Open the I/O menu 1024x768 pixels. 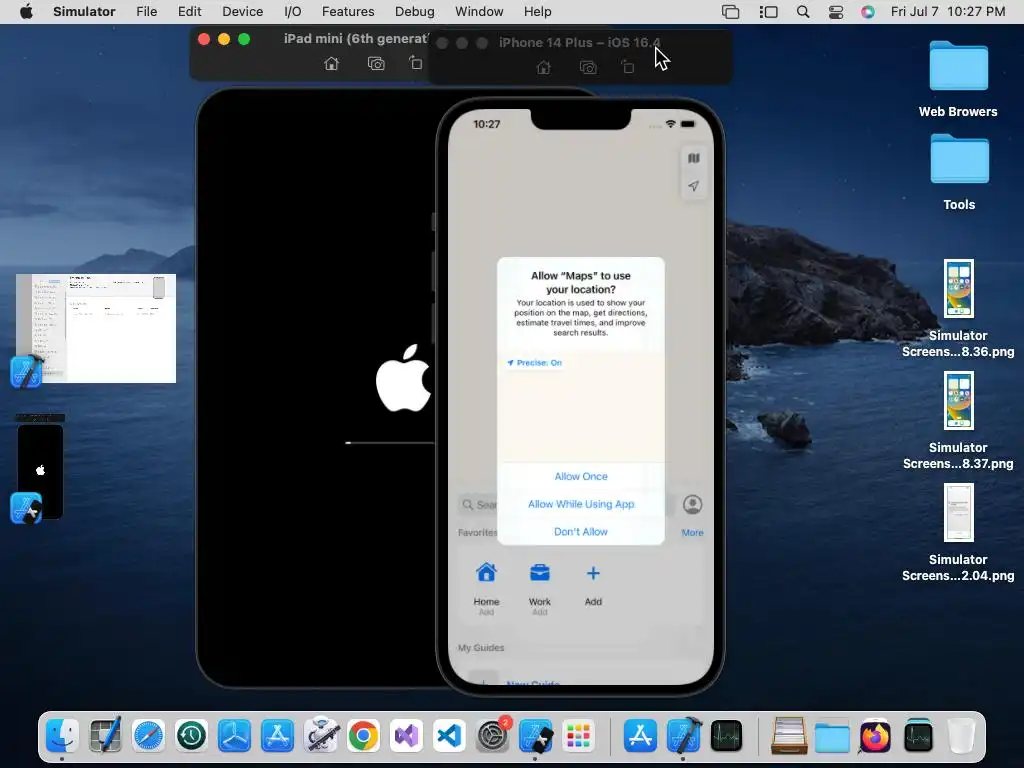tap(293, 12)
